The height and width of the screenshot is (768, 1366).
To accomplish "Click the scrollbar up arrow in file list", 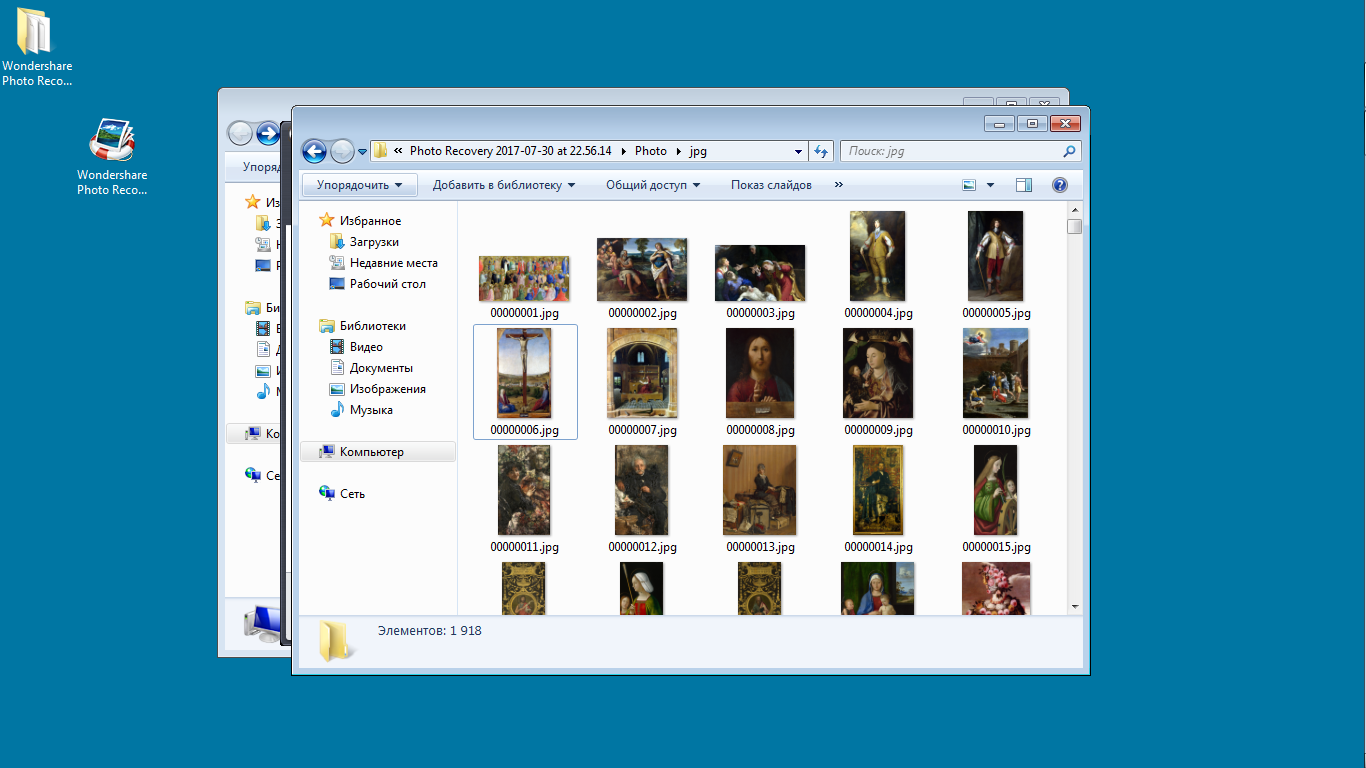I will click(1075, 210).
